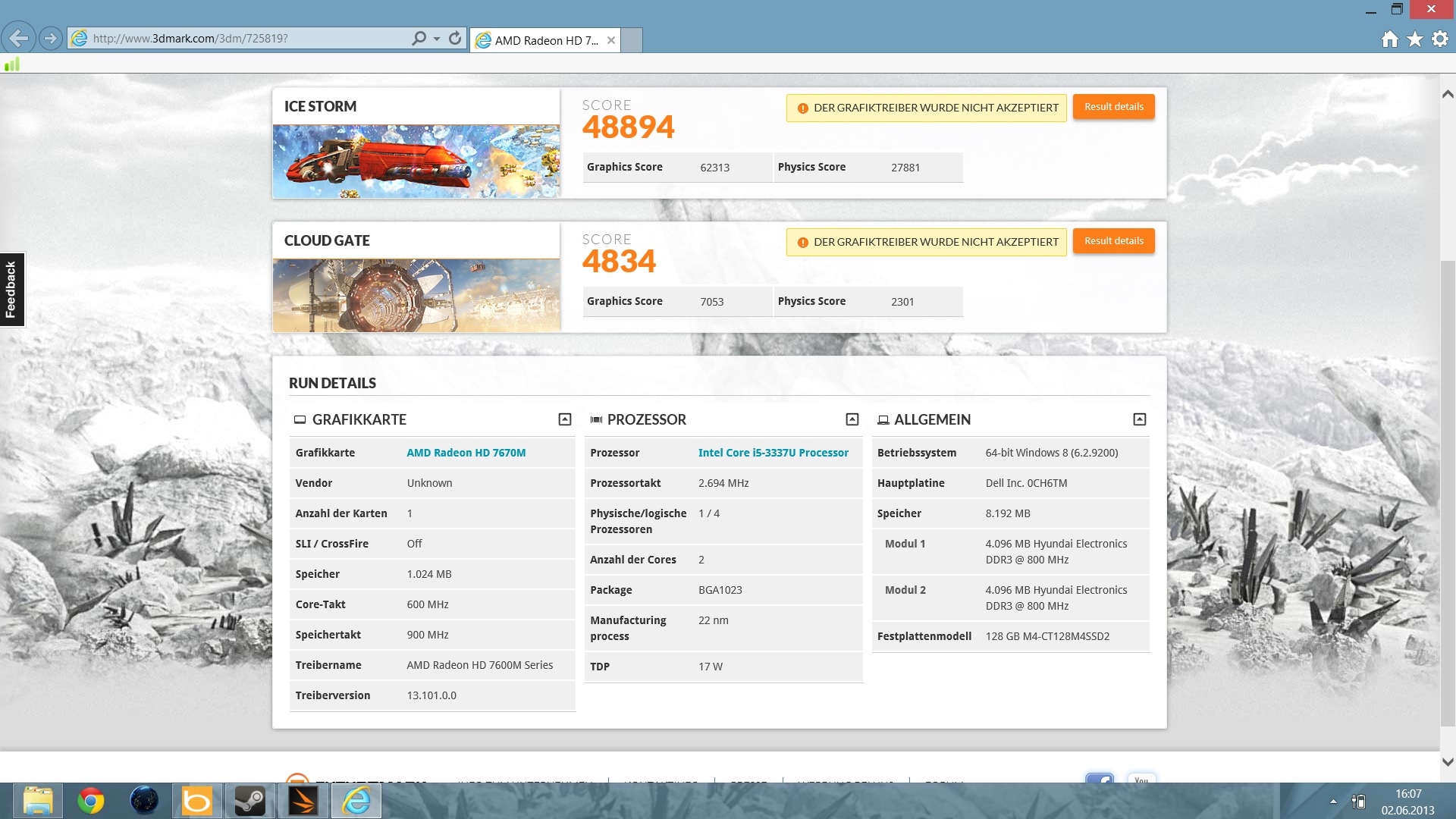
Task: Select driver name AMD Radeon HD 7600M Series
Action: click(x=479, y=665)
